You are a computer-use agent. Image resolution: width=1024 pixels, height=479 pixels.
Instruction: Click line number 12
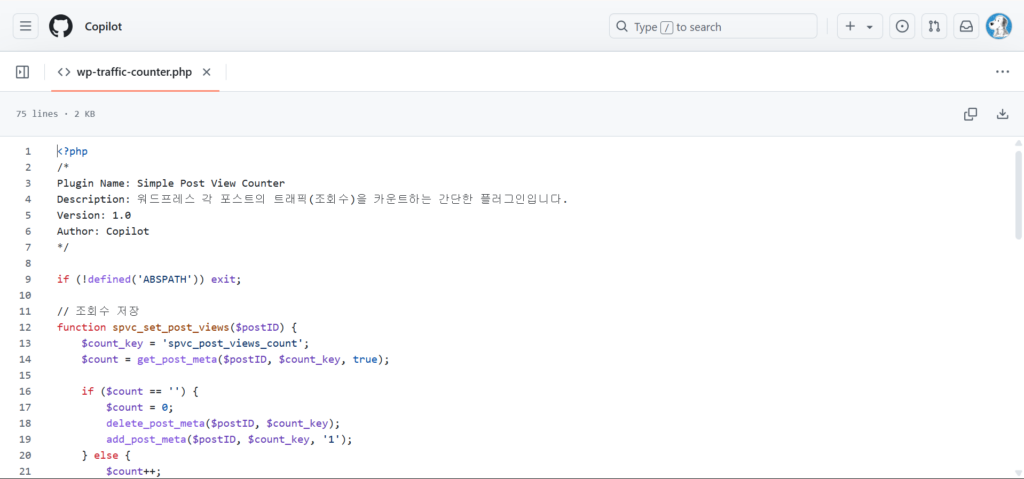click(x=25, y=327)
